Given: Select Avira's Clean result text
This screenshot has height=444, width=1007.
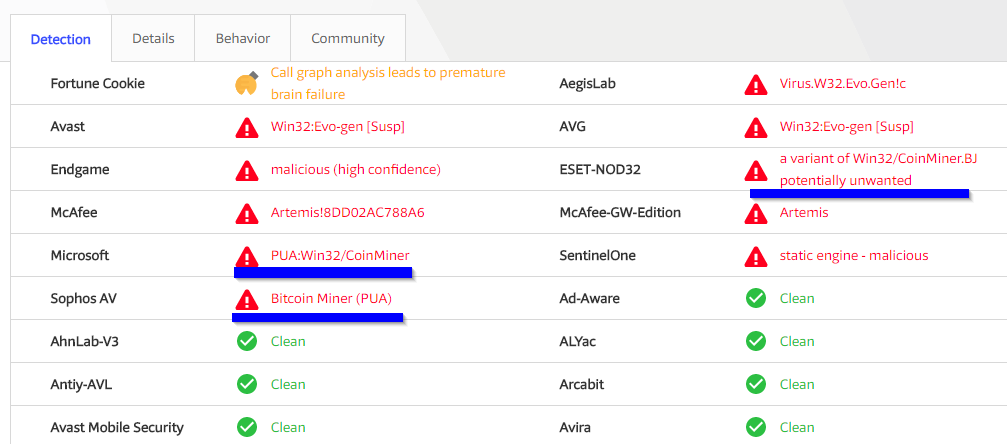Looking at the screenshot, I should 797,428.
